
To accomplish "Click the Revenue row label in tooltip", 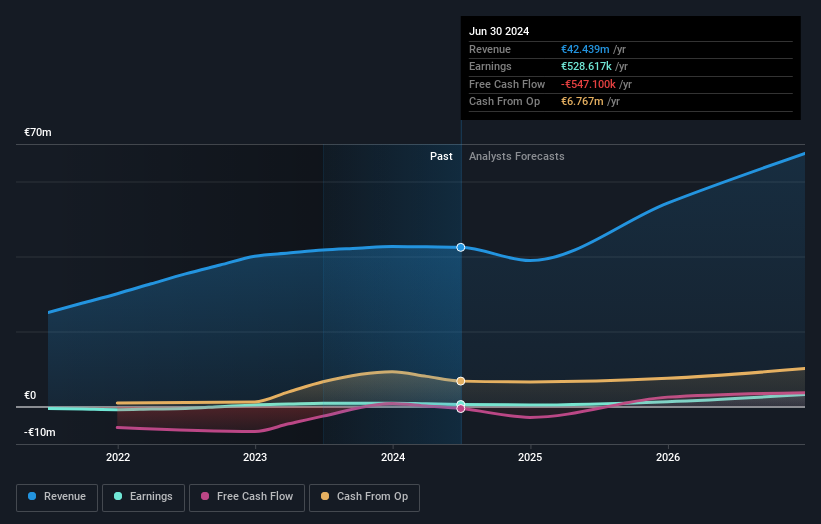I will click(x=490, y=49).
